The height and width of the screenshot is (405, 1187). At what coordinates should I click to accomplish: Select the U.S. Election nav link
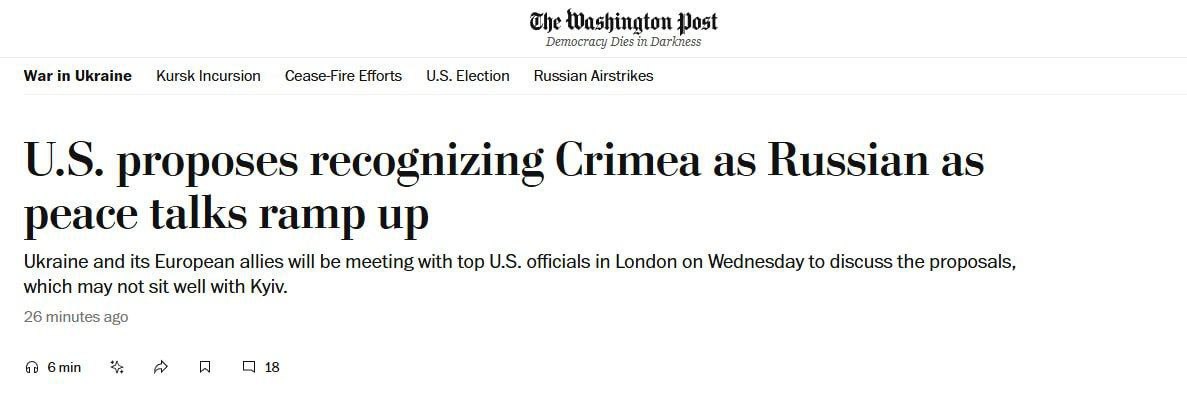[467, 76]
